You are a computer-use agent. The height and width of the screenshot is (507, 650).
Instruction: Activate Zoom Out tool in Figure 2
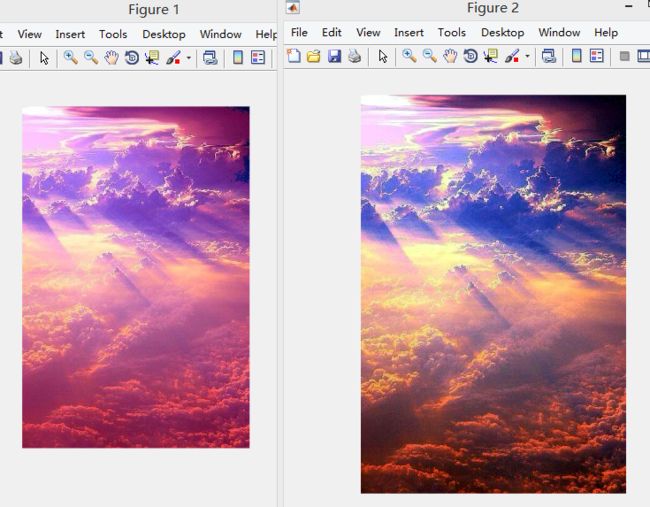tap(429, 56)
